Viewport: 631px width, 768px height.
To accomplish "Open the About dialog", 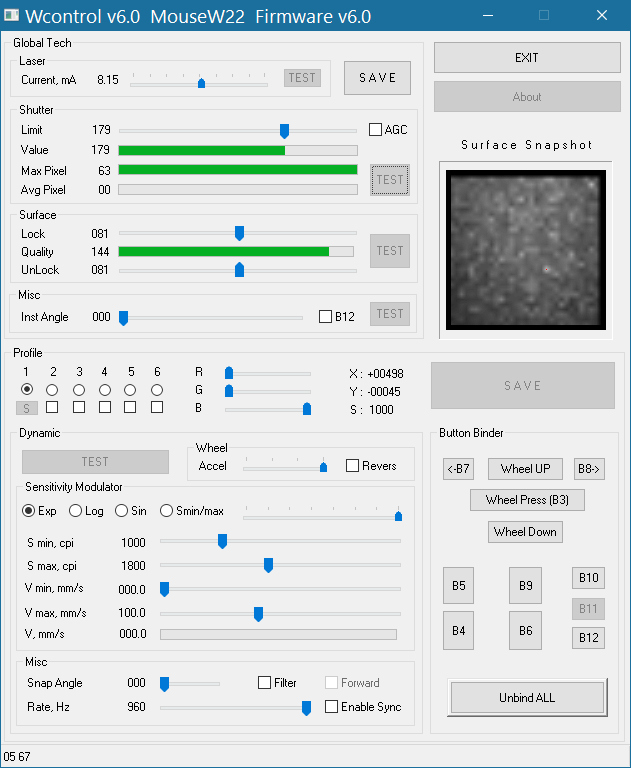I will click(527, 97).
